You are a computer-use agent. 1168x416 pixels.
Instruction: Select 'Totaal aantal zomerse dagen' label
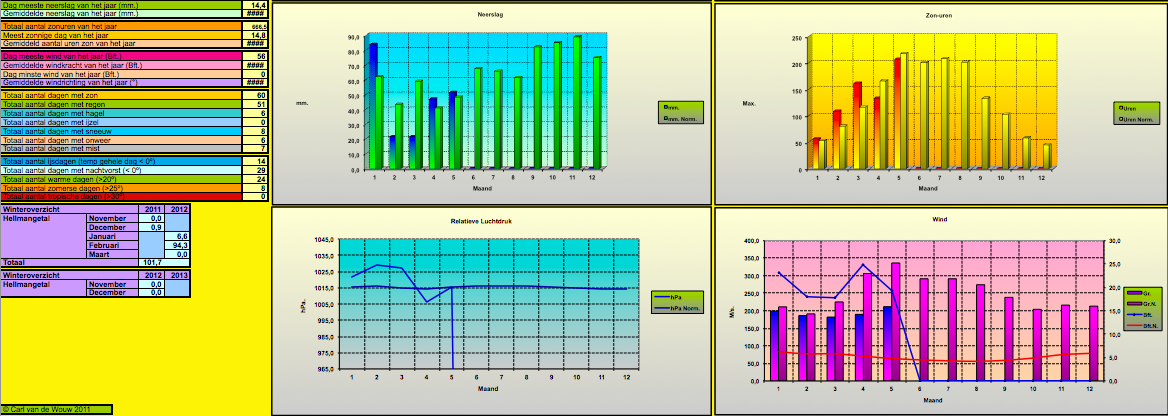point(121,189)
